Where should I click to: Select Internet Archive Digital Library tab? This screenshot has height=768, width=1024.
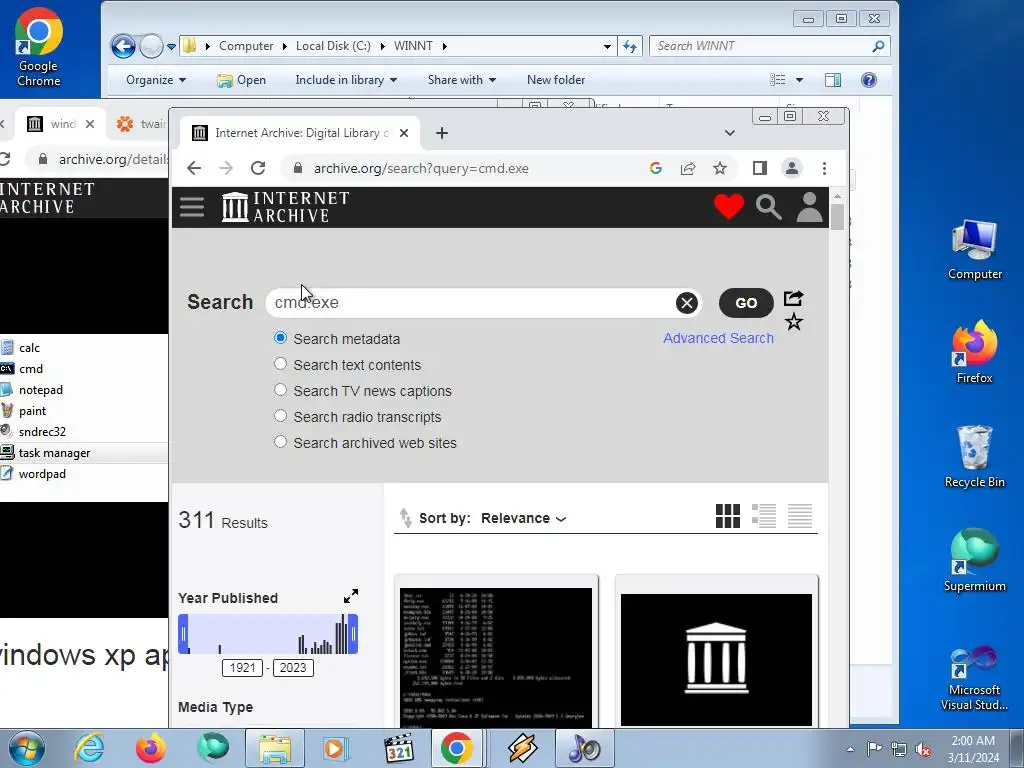299,133
